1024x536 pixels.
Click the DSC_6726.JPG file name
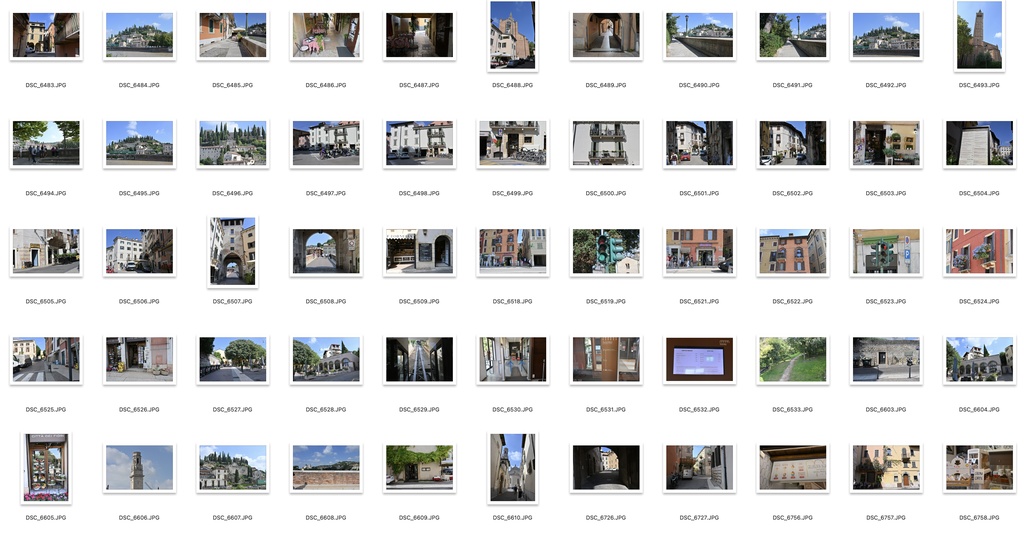[x=606, y=518]
